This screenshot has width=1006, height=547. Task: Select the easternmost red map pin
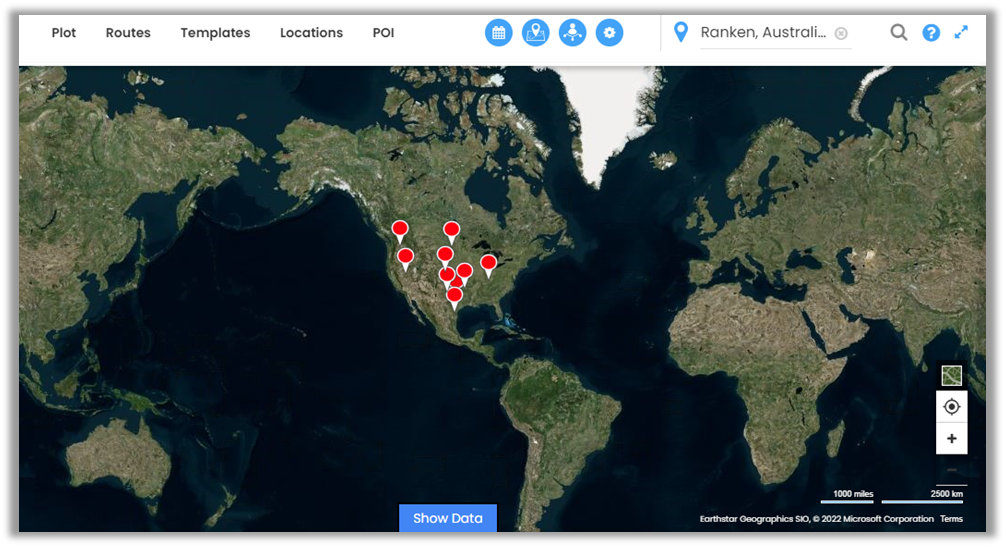(x=488, y=264)
